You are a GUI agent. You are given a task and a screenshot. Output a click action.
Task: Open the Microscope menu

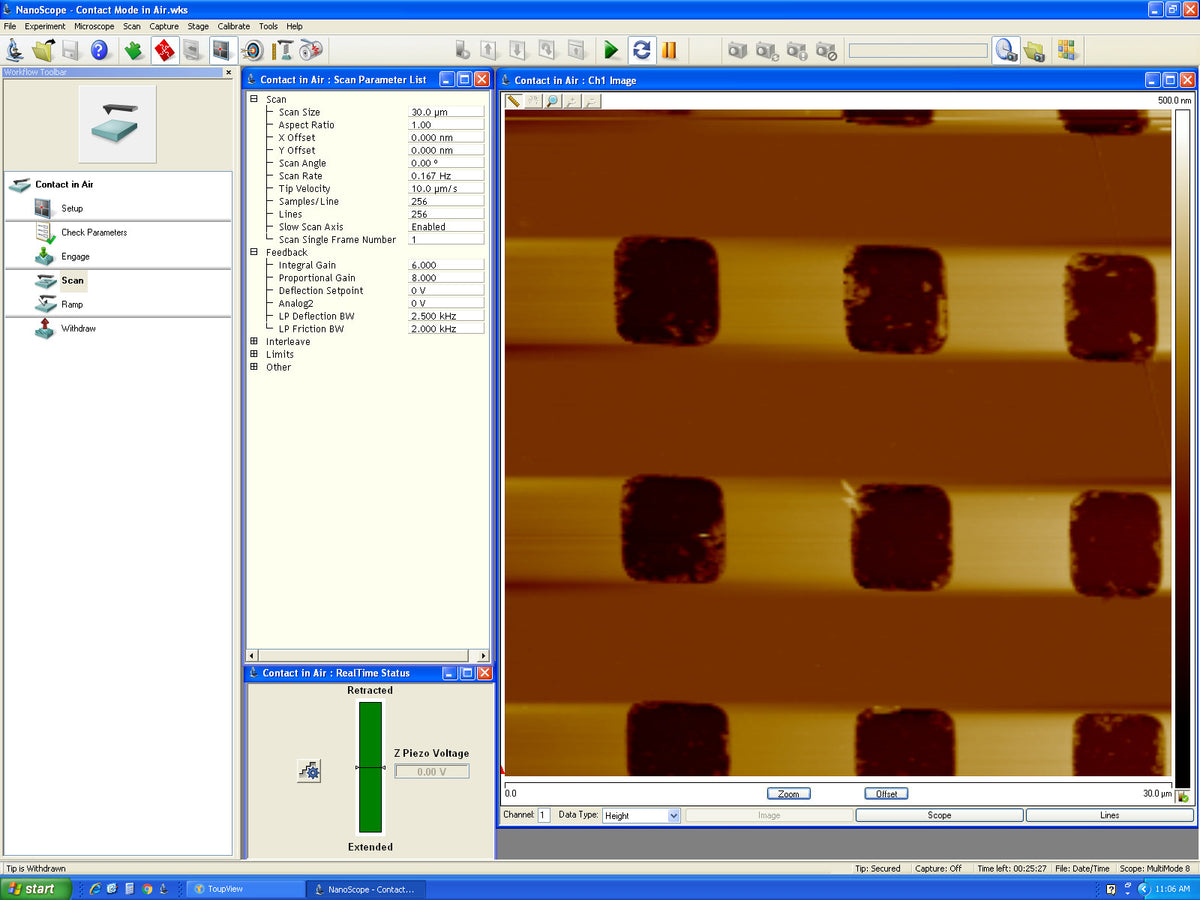(94, 26)
